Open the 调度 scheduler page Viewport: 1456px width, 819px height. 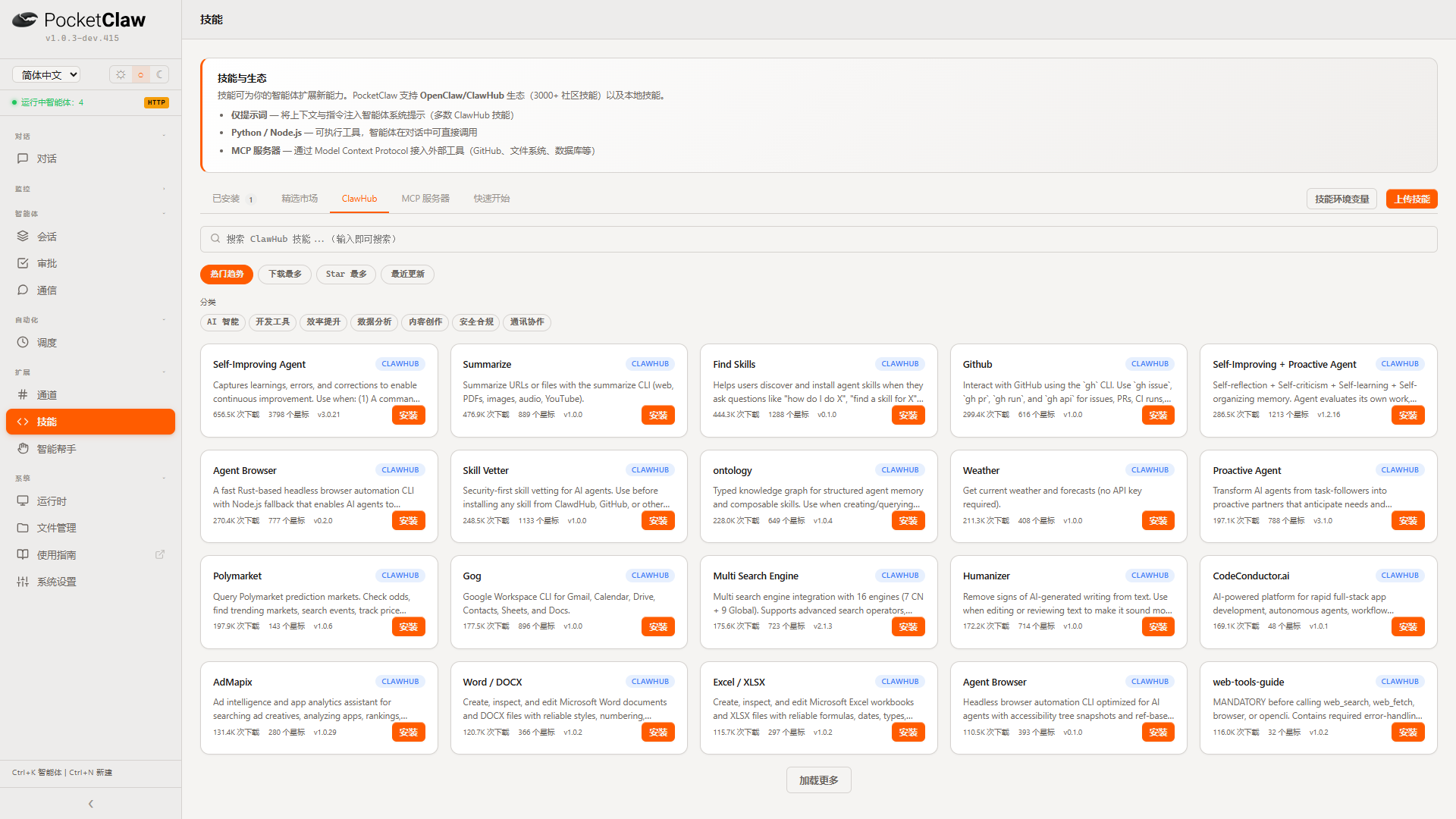tap(90, 343)
